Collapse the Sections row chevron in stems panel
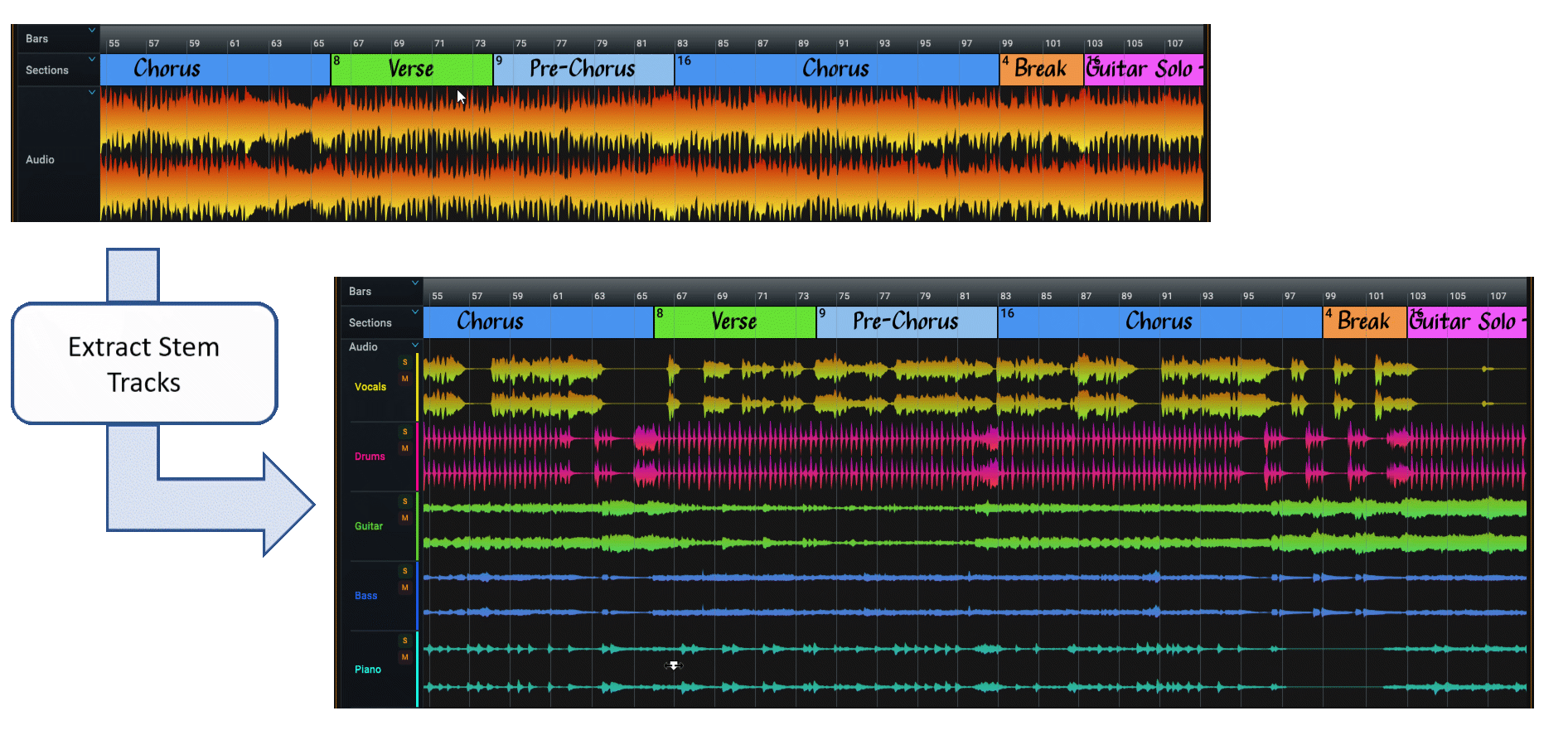 coord(415,312)
